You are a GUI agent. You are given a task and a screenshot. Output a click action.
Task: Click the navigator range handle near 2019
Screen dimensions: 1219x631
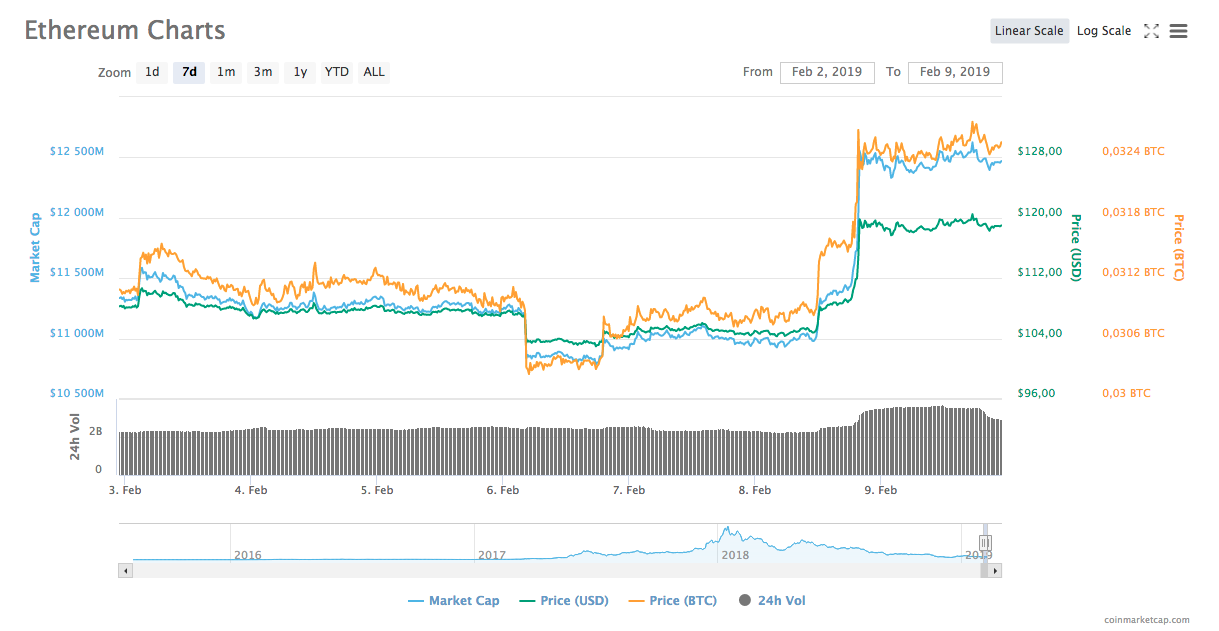pyautogui.click(x=983, y=543)
